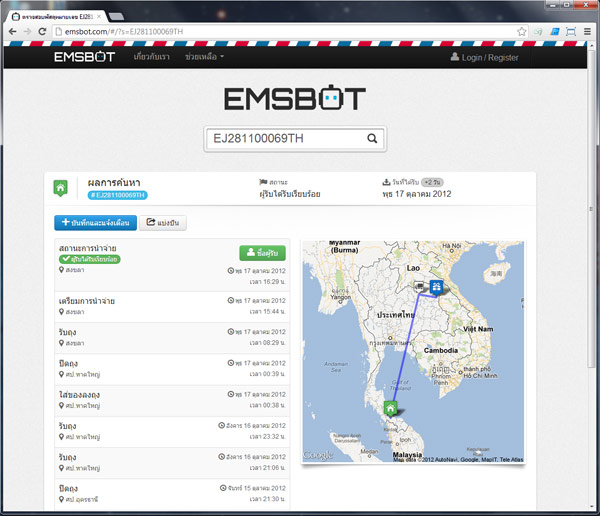600x516 pixels.
Task: Reload the page with the refresh icon
Action: [x=42, y=31]
